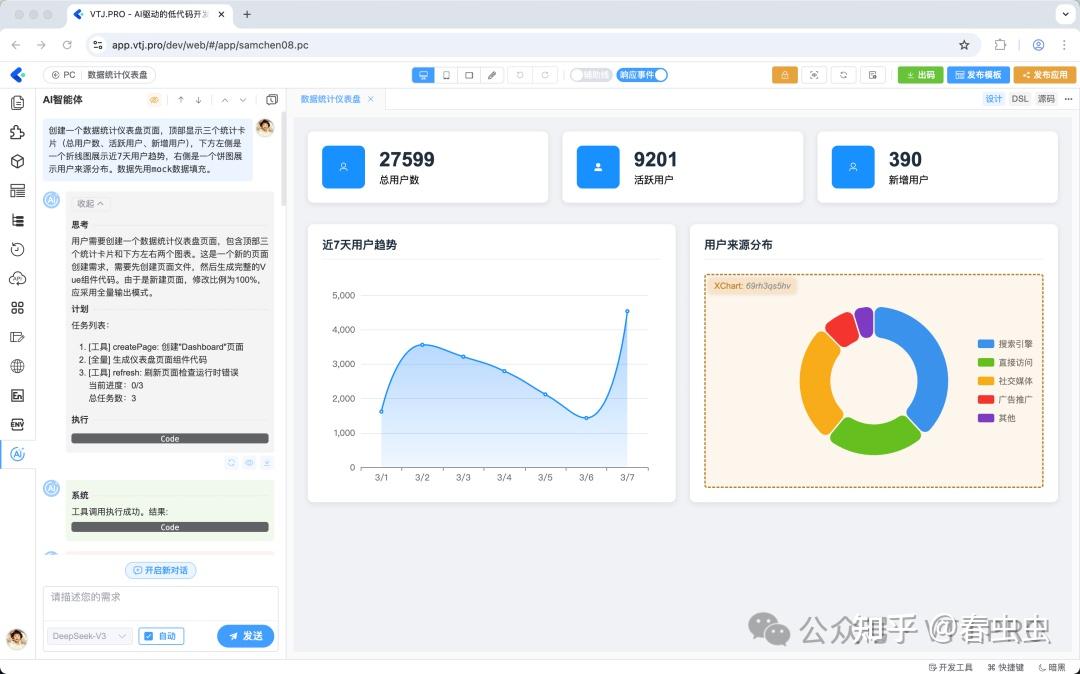This screenshot has width=1080, height=674.
Task: Open the En internationalization sidebar icon
Action: coord(18,395)
